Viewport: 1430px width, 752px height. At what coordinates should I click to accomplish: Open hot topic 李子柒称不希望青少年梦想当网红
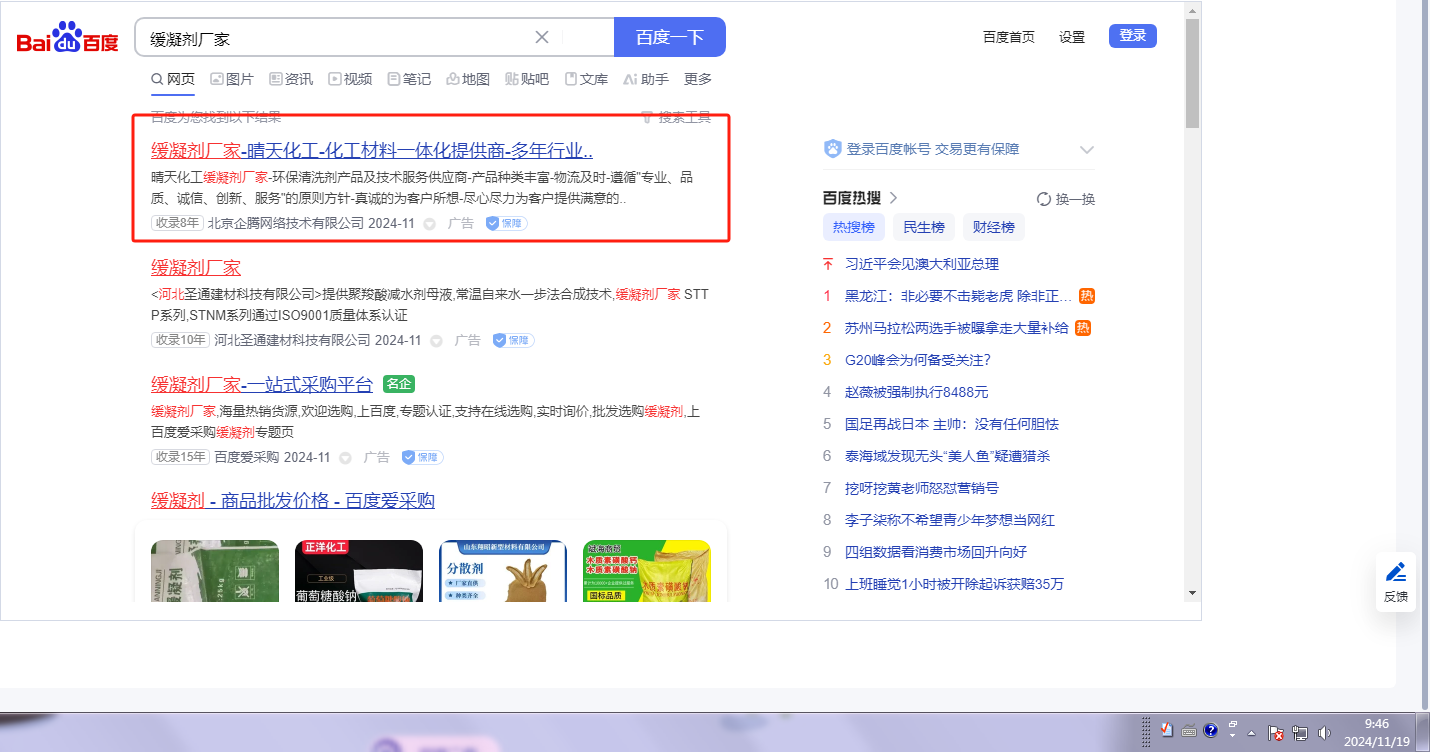pyautogui.click(x=950, y=520)
